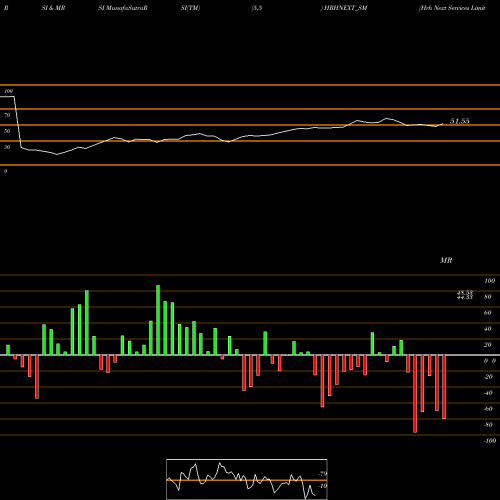Click the -19 value in mini chart
The image size is (500, 500).
pos(323,486)
